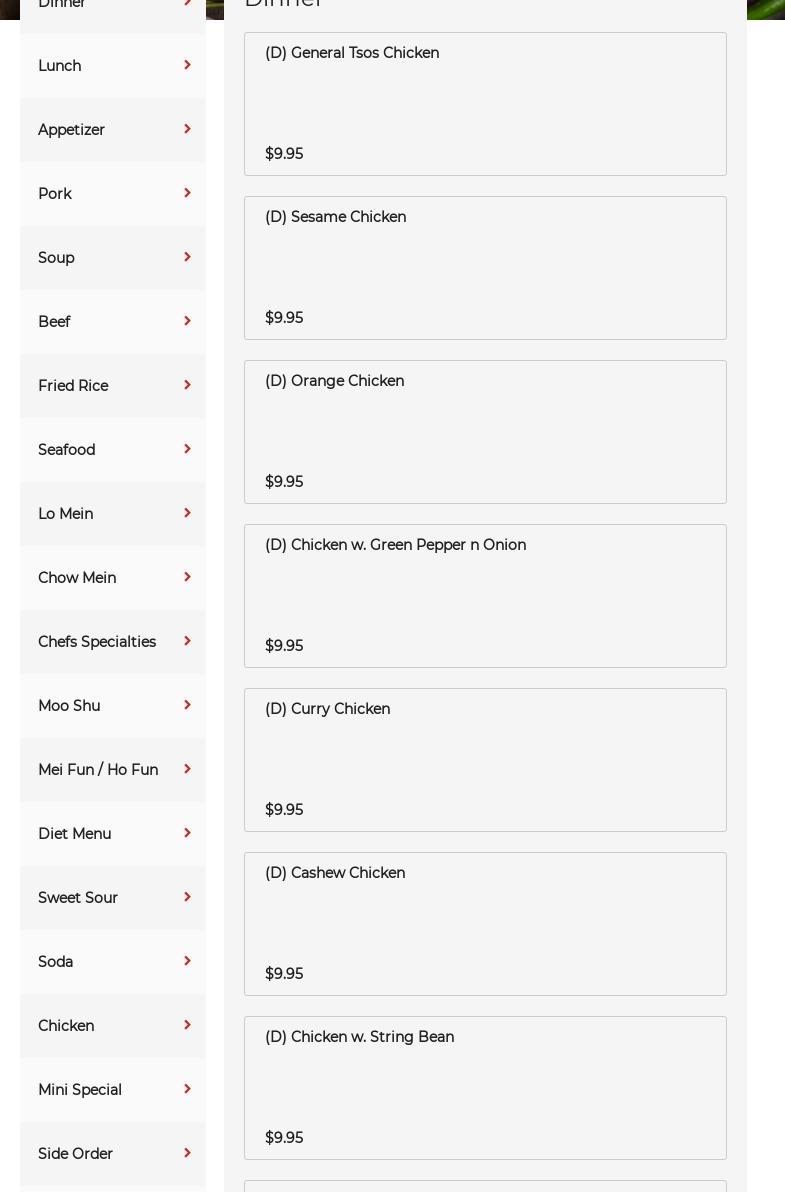Click the chevron beside Fried Rice

pos(187,386)
